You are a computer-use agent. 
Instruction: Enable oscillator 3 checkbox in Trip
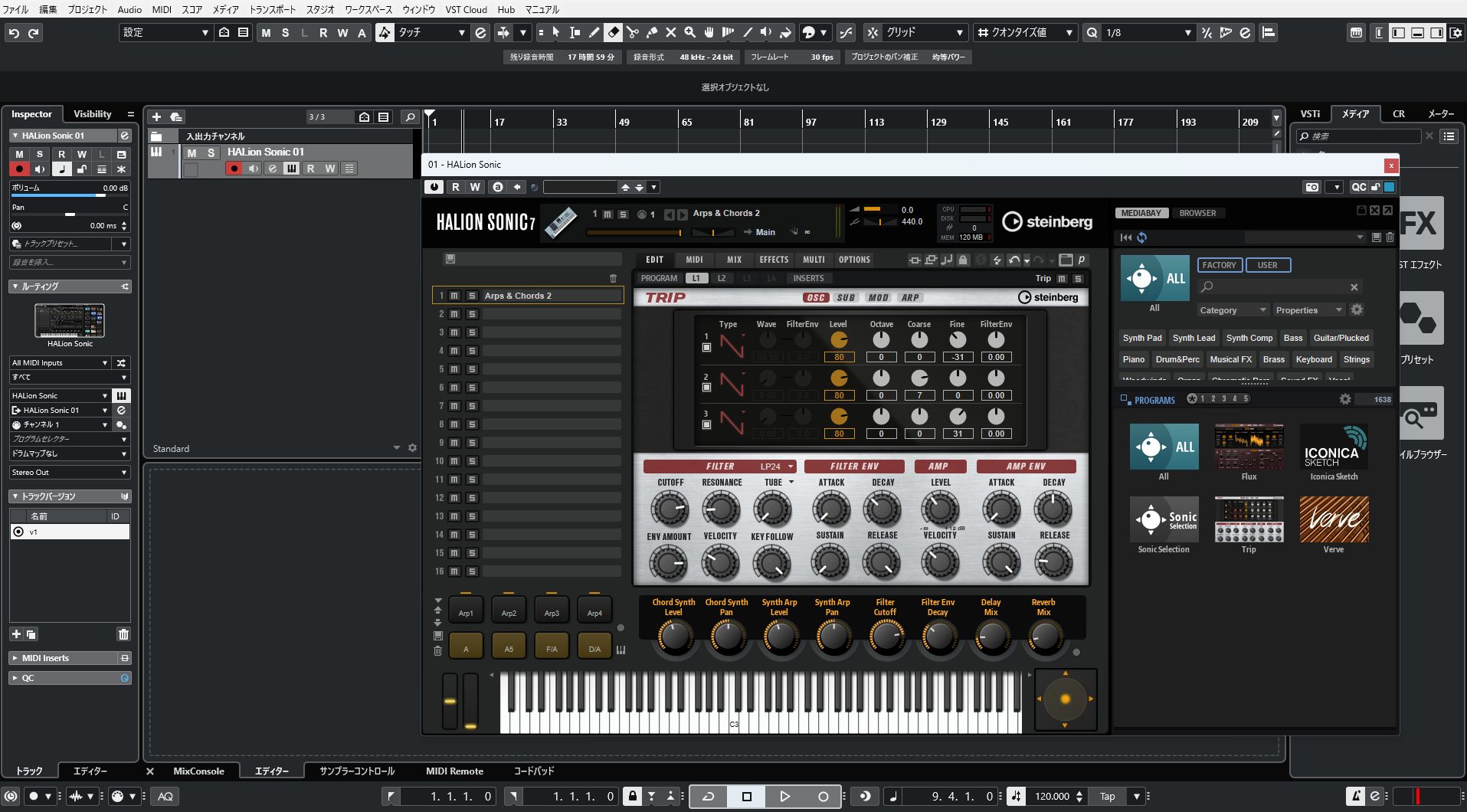click(706, 424)
